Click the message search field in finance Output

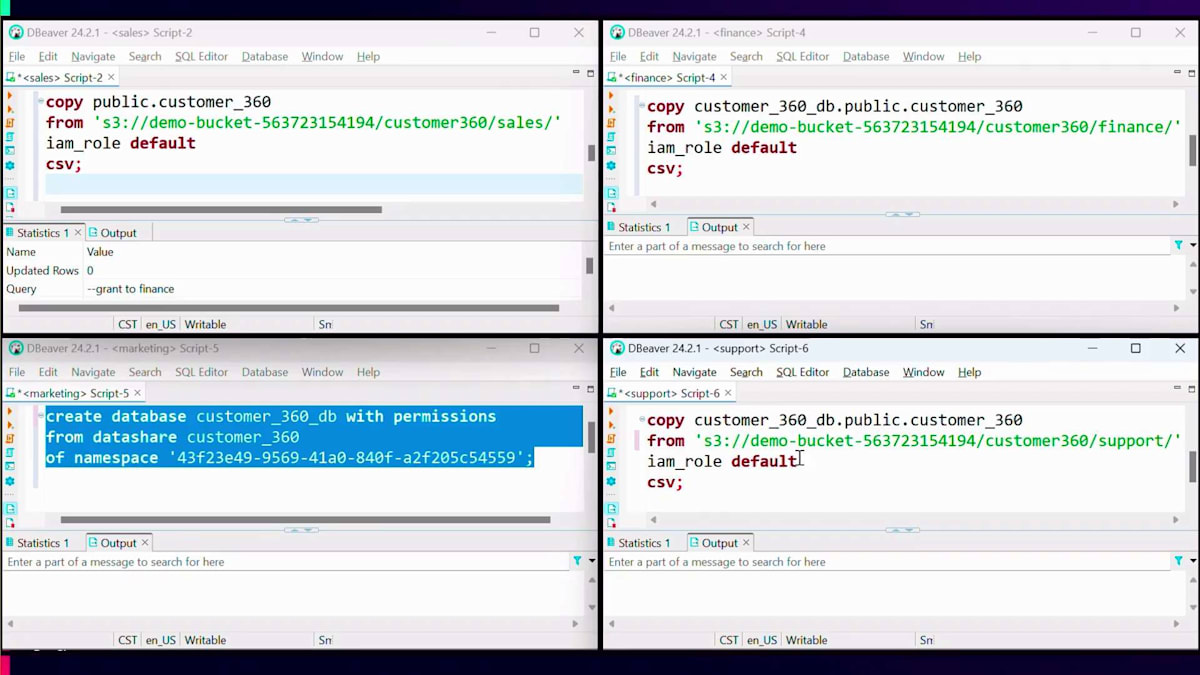887,246
